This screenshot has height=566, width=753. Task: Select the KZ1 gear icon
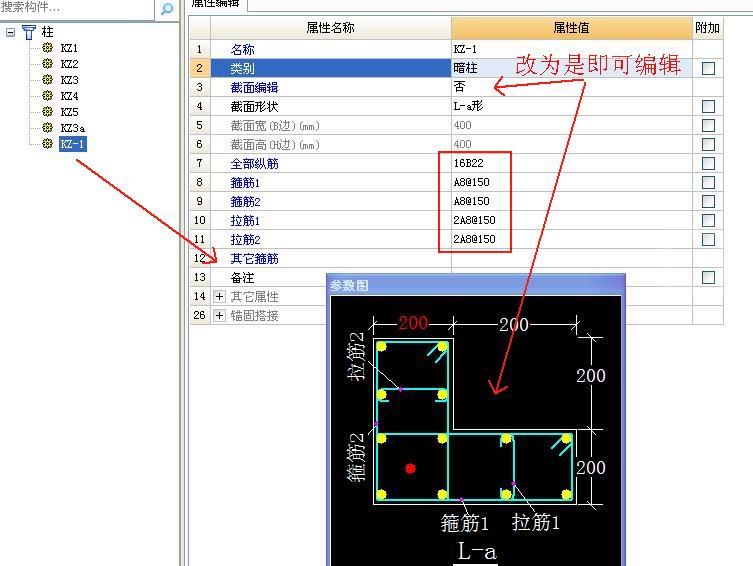tap(47, 48)
